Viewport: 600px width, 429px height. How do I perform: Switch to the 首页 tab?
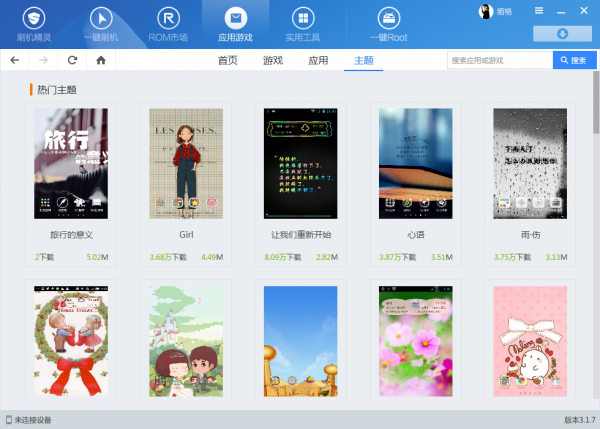coord(228,60)
